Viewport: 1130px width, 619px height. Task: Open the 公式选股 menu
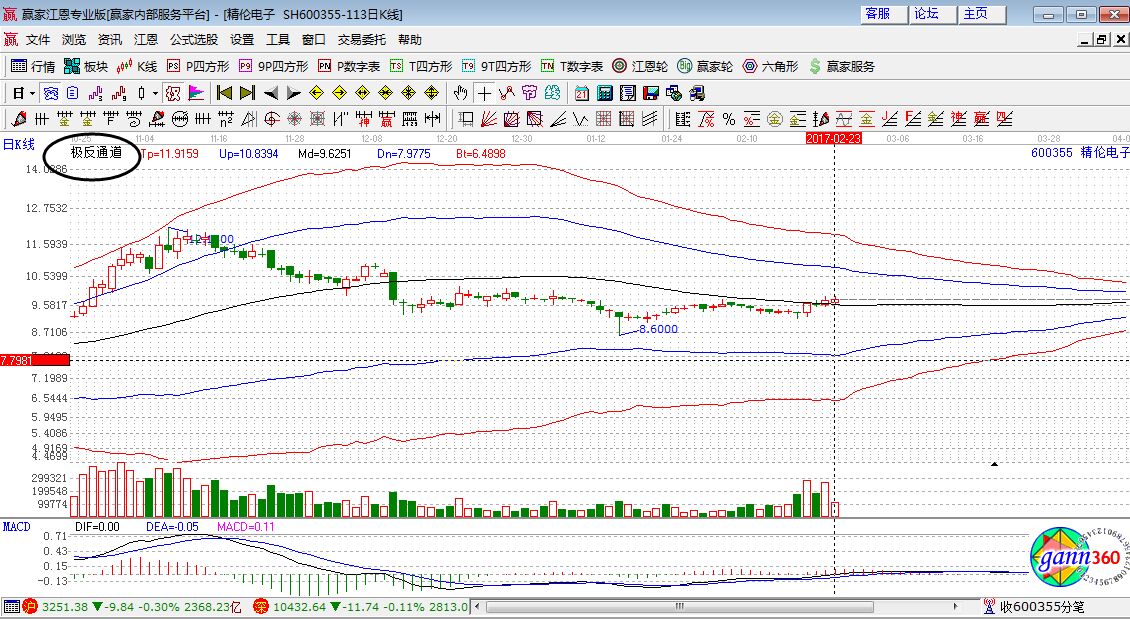click(x=193, y=40)
